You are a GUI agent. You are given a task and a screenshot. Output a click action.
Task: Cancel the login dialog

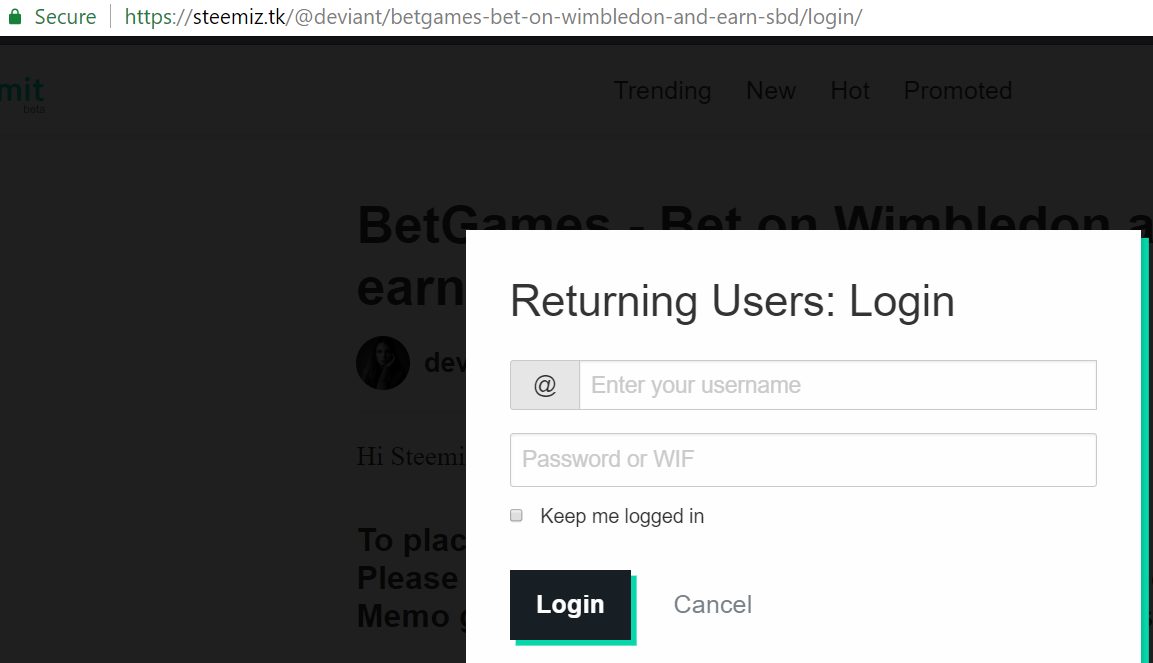pos(713,604)
